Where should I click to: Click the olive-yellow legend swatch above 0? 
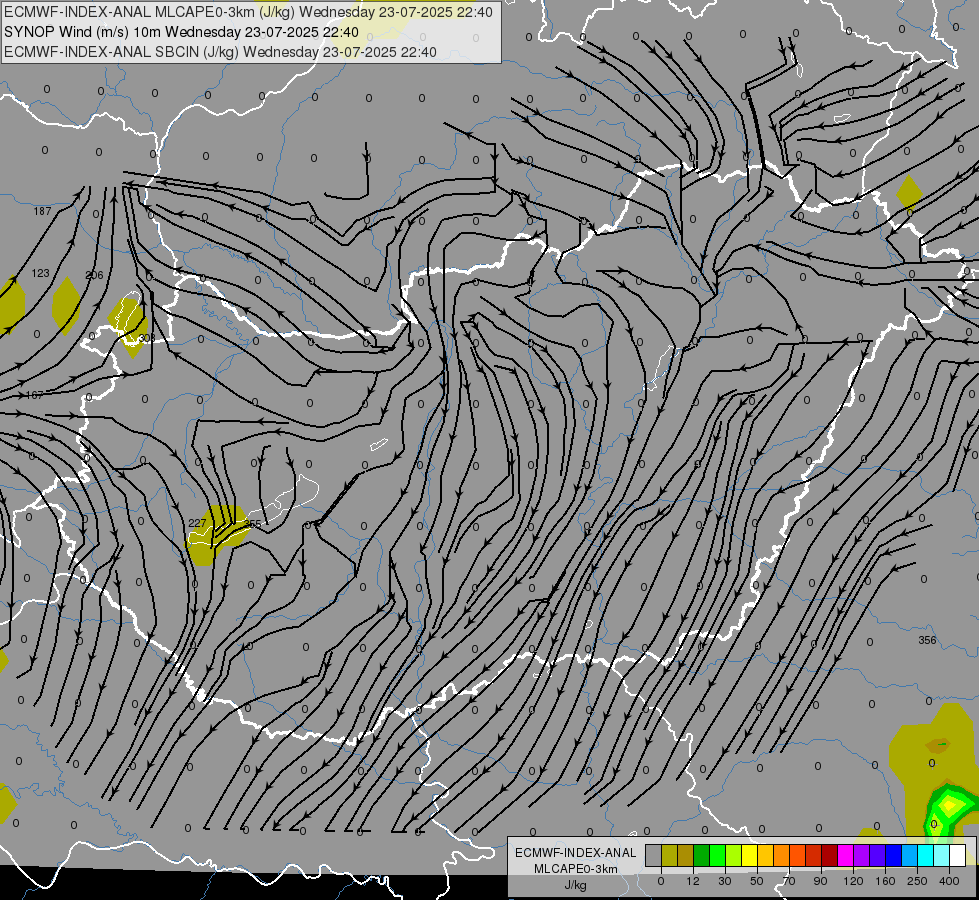pos(669,855)
